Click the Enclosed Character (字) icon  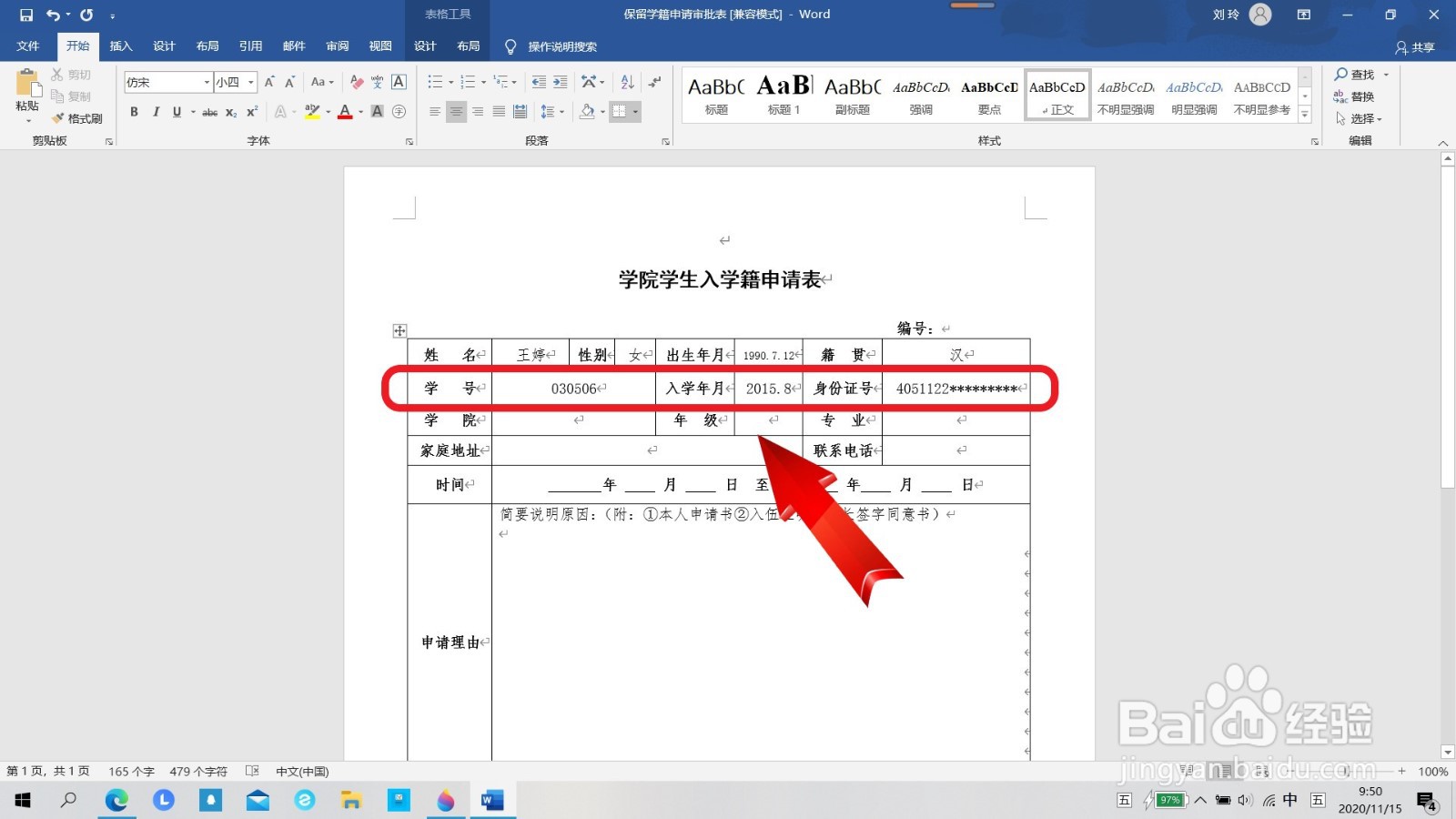coord(399,112)
